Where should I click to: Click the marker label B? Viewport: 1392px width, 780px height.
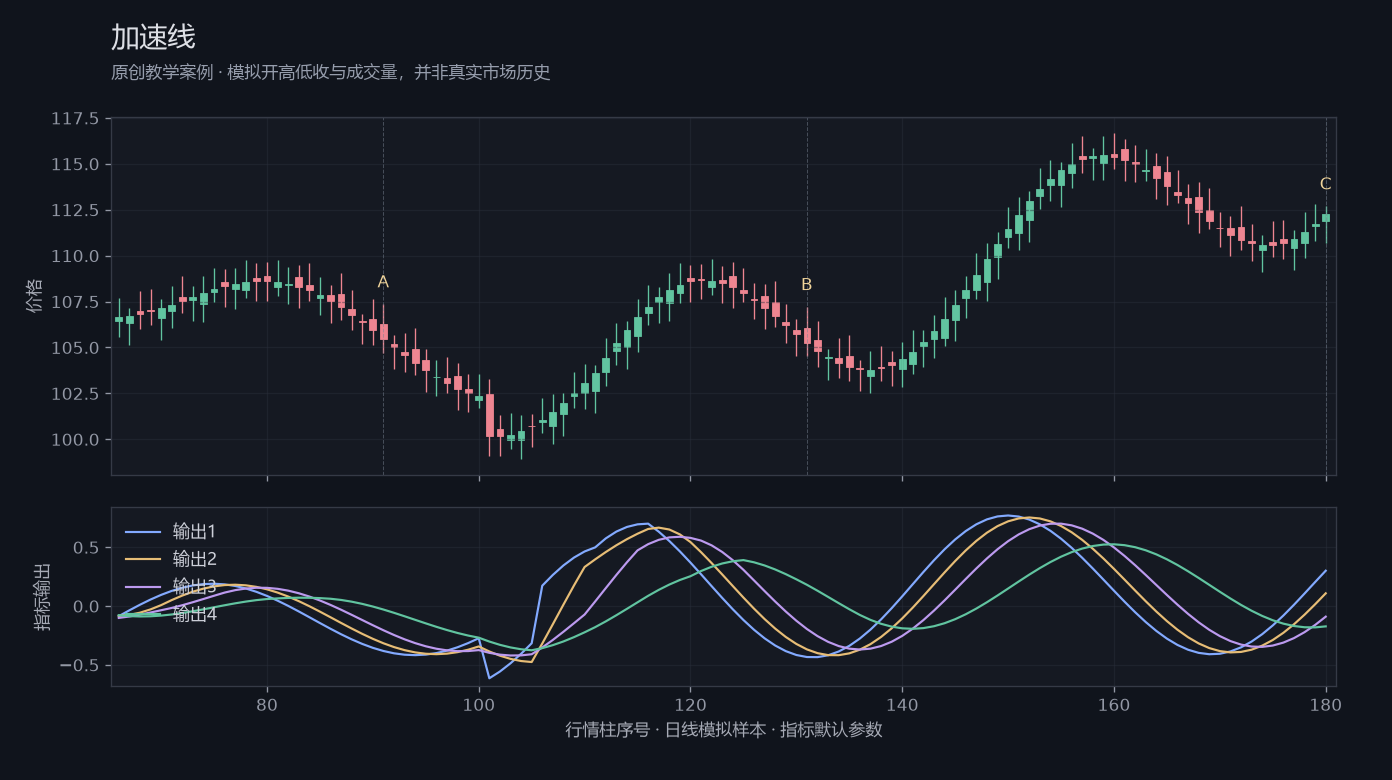[x=807, y=284]
